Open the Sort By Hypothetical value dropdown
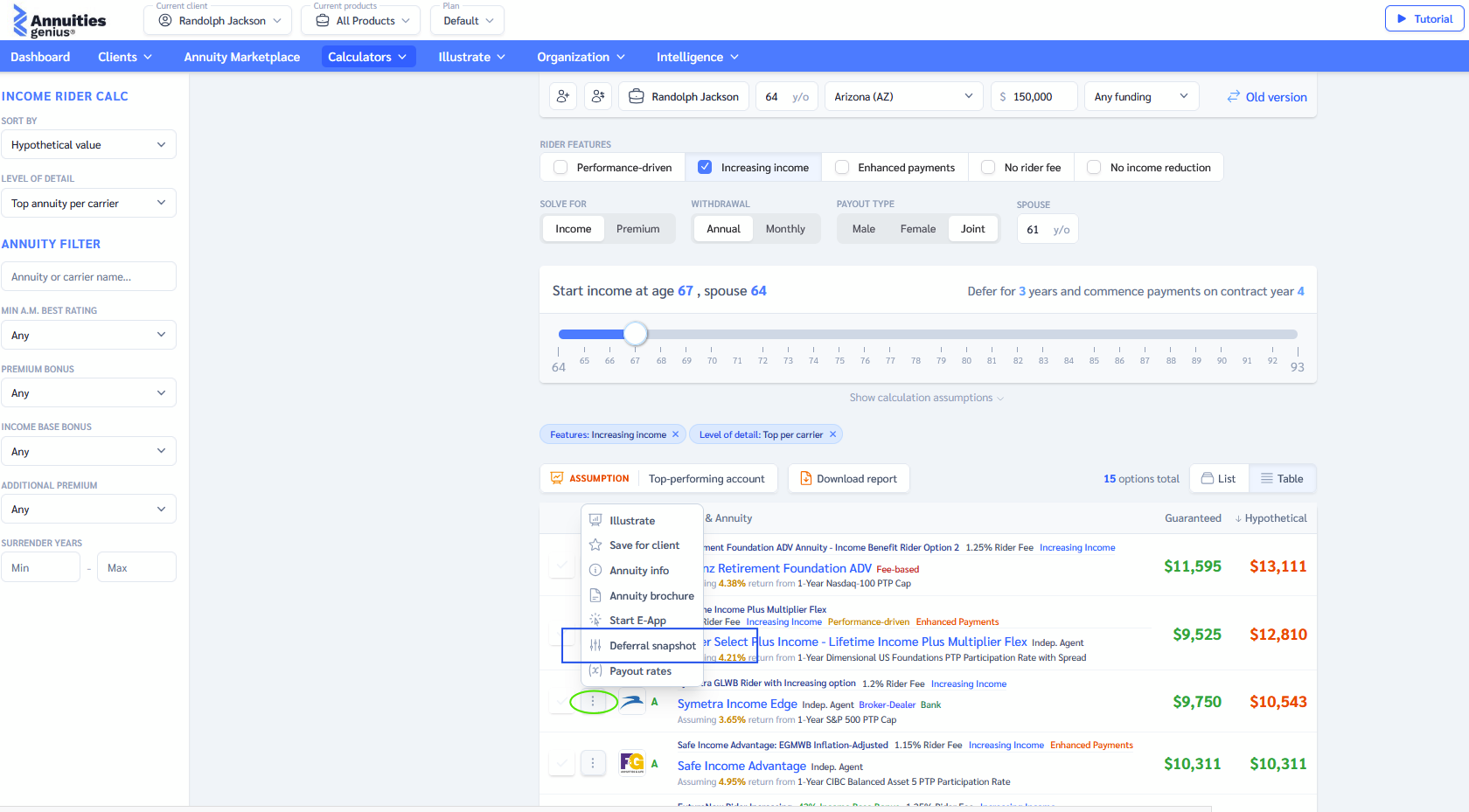1469x812 pixels. click(88, 144)
